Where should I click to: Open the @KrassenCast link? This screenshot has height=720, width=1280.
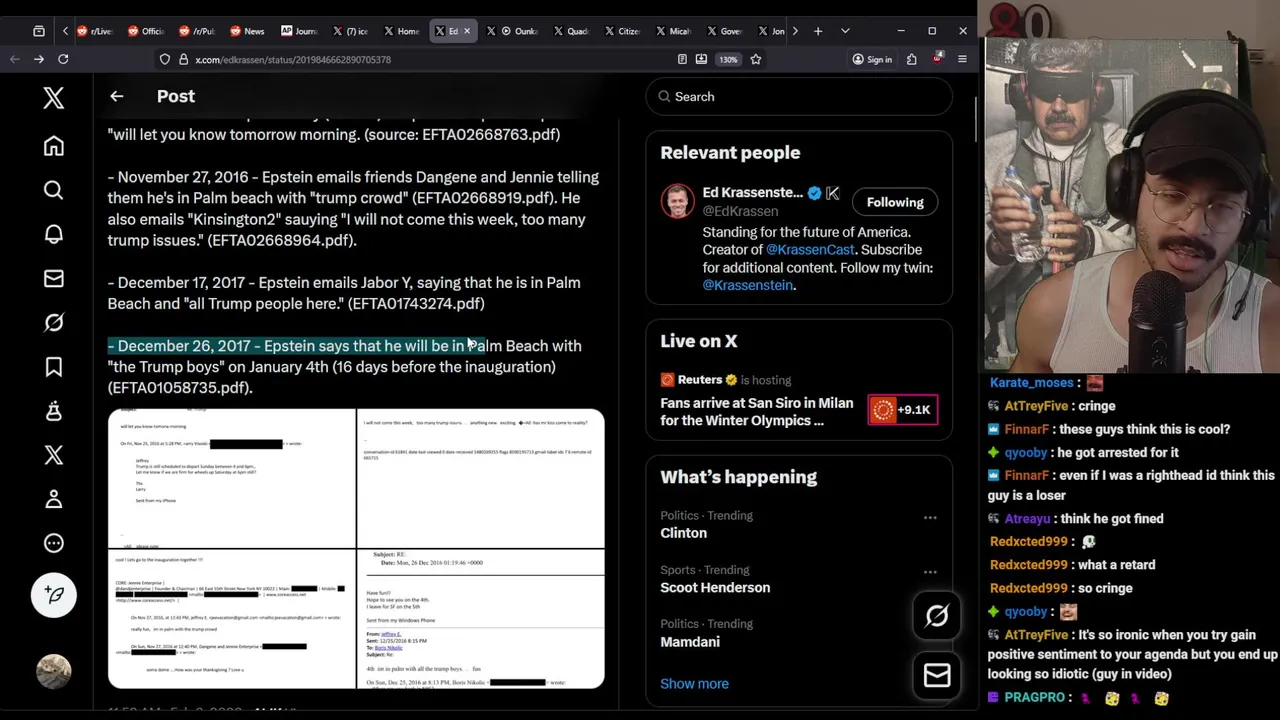coord(810,250)
